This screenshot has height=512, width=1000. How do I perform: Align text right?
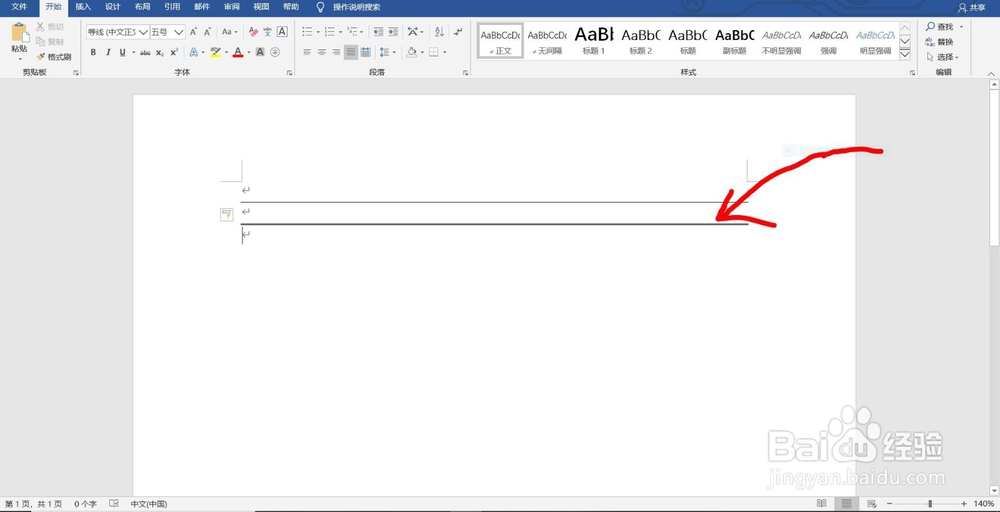coord(336,52)
